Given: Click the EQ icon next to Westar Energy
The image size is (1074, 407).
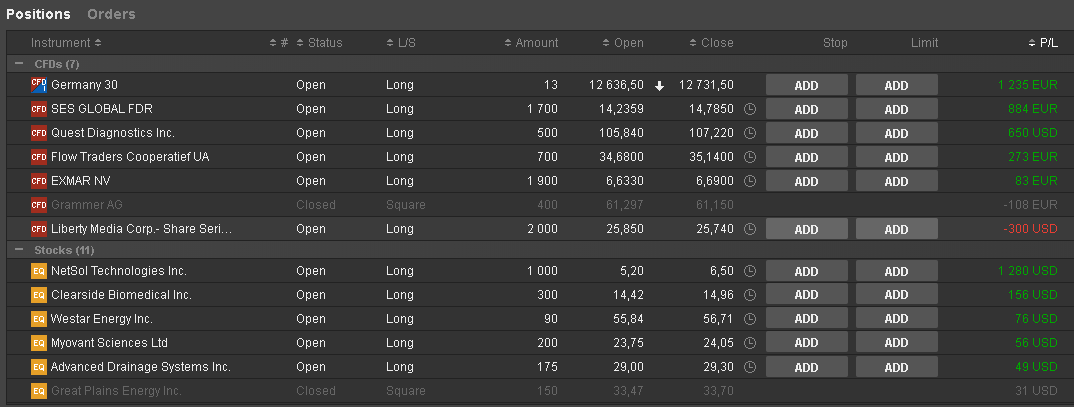Looking at the screenshot, I should tap(39, 319).
